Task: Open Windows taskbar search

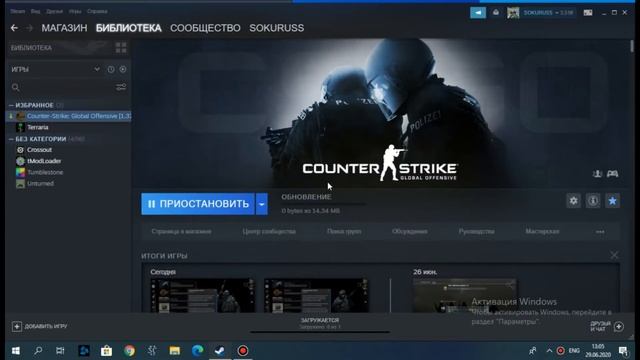Action: [38, 351]
